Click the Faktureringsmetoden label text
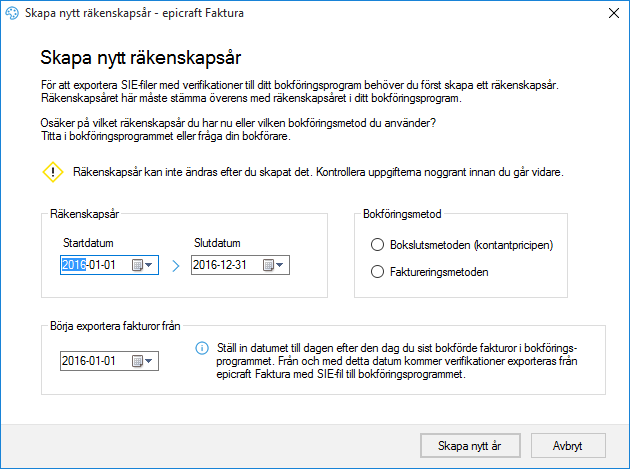This screenshot has height=469, width=630. (x=439, y=272)
